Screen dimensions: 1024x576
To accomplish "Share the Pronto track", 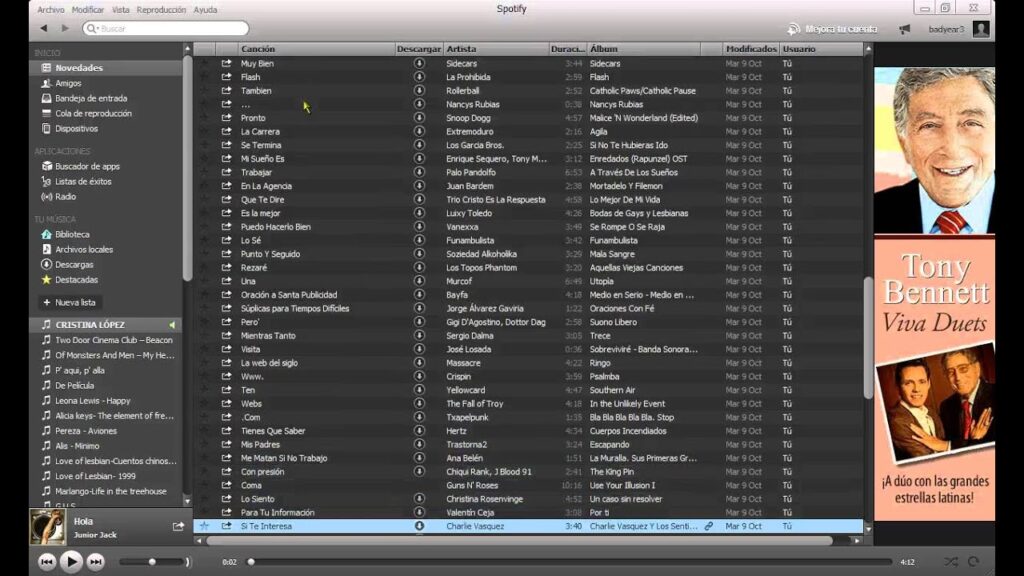I will 226,118.
